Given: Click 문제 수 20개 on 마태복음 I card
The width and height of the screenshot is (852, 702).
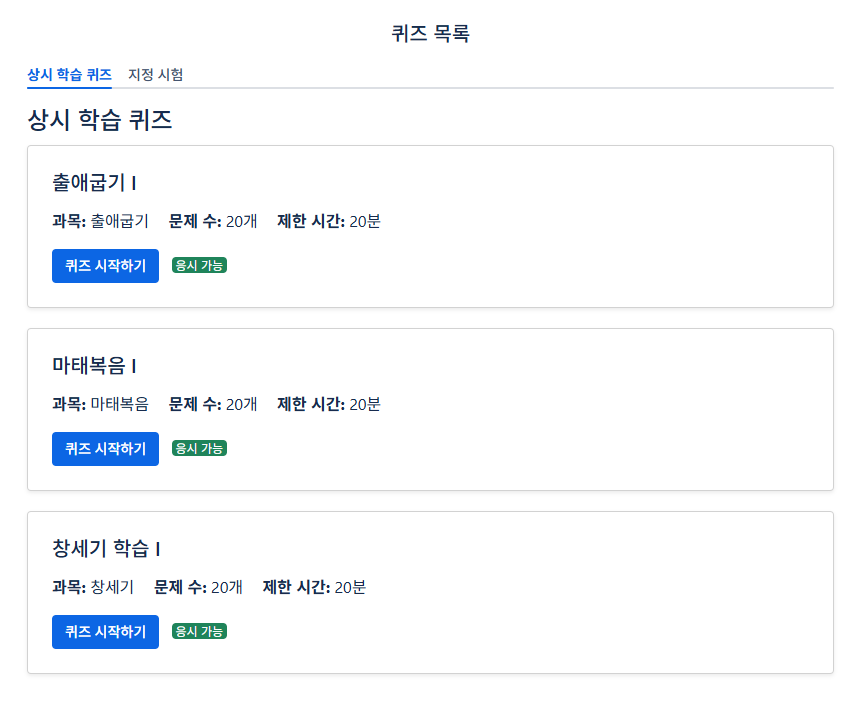Looking at the screenshot, I should [213, 404].
